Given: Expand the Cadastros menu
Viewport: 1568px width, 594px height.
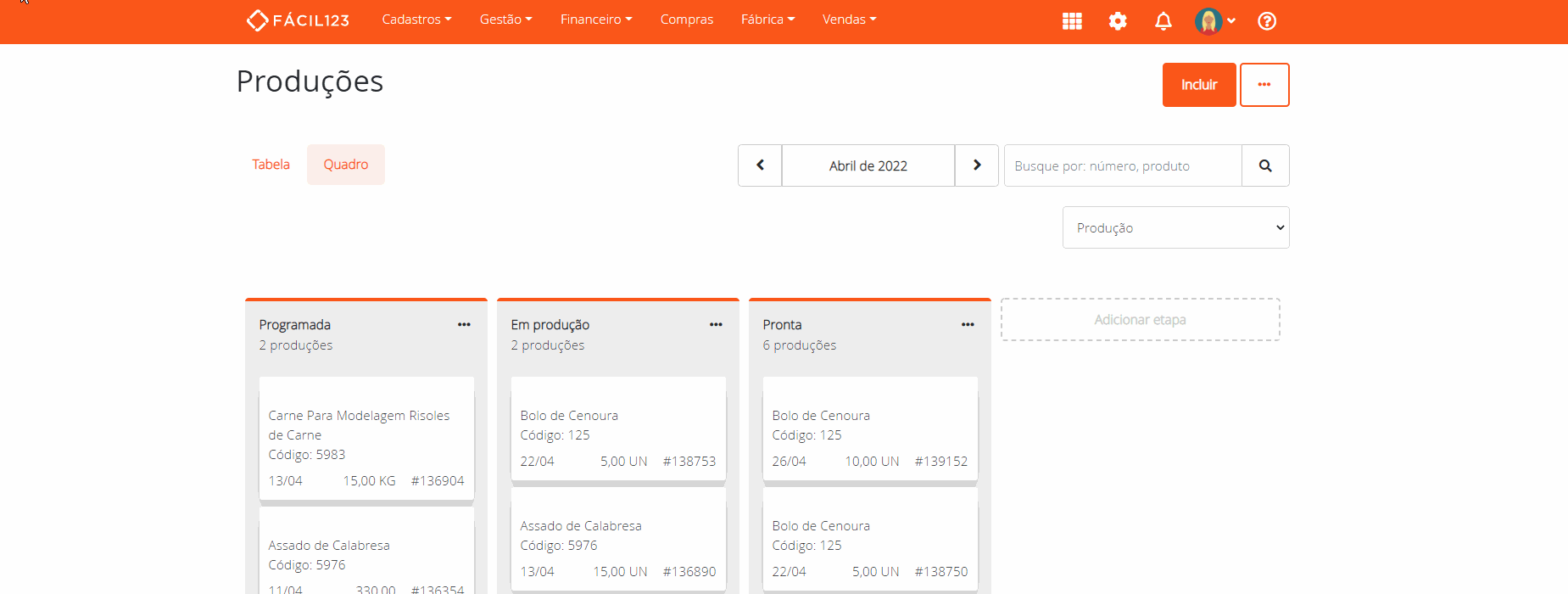Looking at the screenshot, I should [x=416, y=20].
